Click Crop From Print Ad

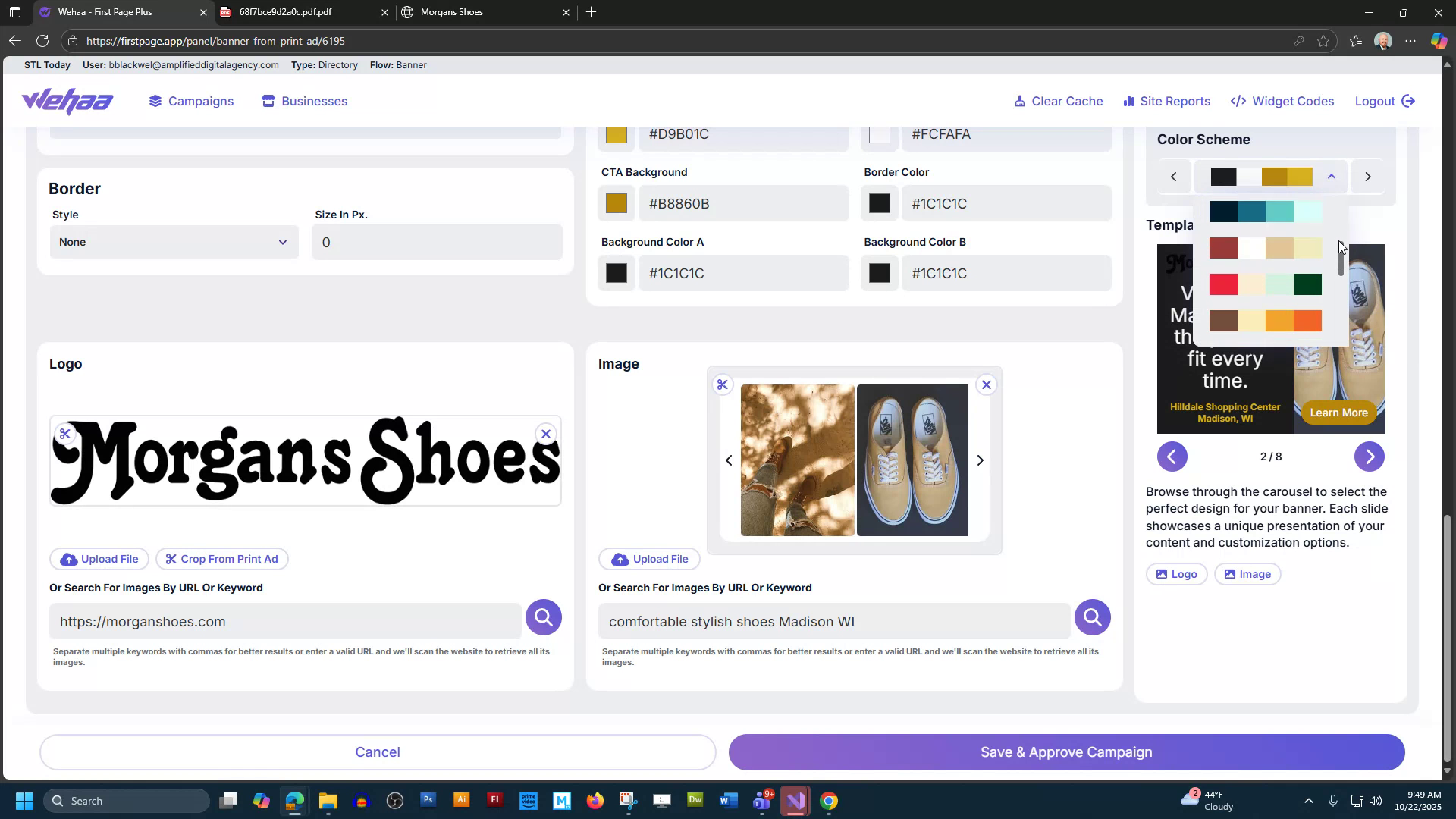click(x=221, y=559)
